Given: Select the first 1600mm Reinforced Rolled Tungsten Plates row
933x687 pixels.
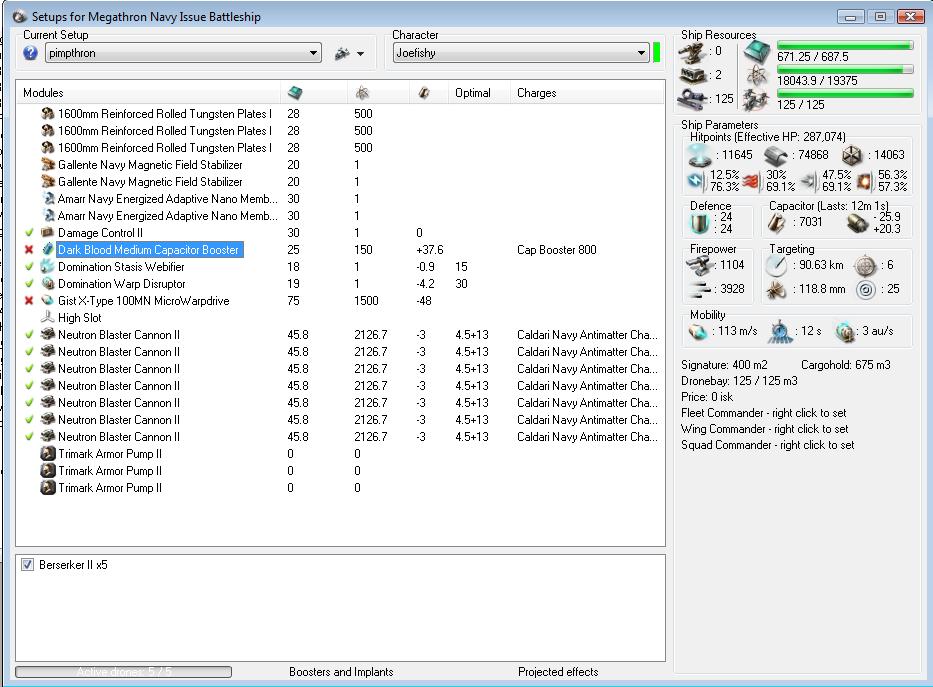Looking at the screenshot, I should (x=164, y=114).
